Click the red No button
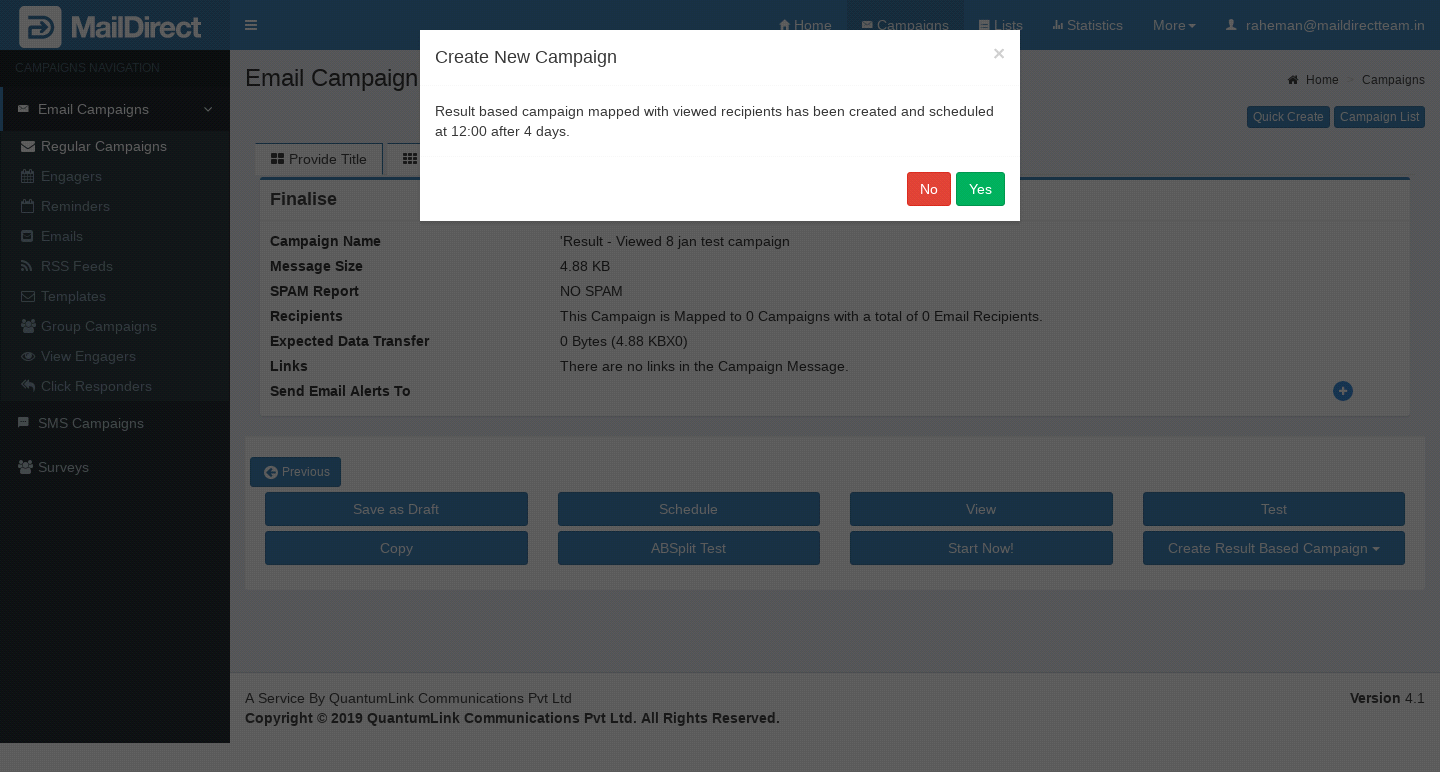 928,189
